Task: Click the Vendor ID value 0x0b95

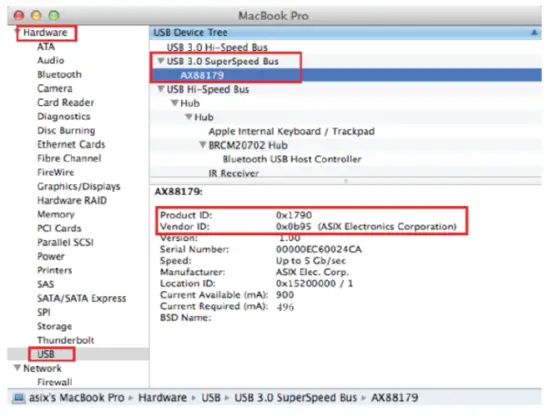Action: pyautogui.click(x=294, y=227)
